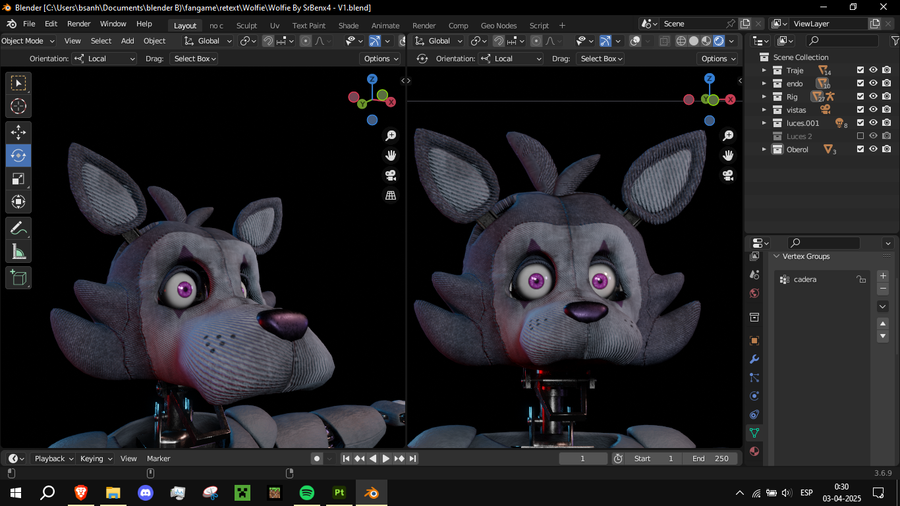Image resolution: width=900 pixels, height=506 pixels.
Task: Add a new vertex group with plus button
Action: (x=883, y=276)
